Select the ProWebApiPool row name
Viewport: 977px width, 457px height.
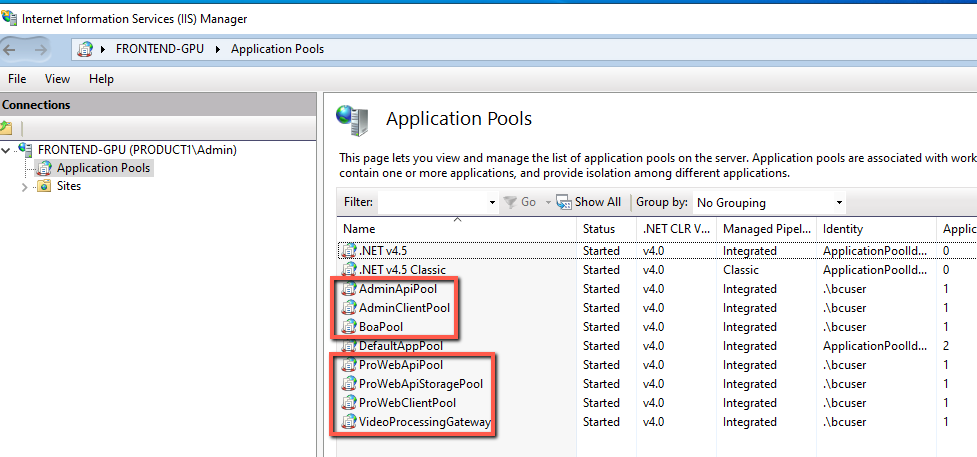click(401, 365)
